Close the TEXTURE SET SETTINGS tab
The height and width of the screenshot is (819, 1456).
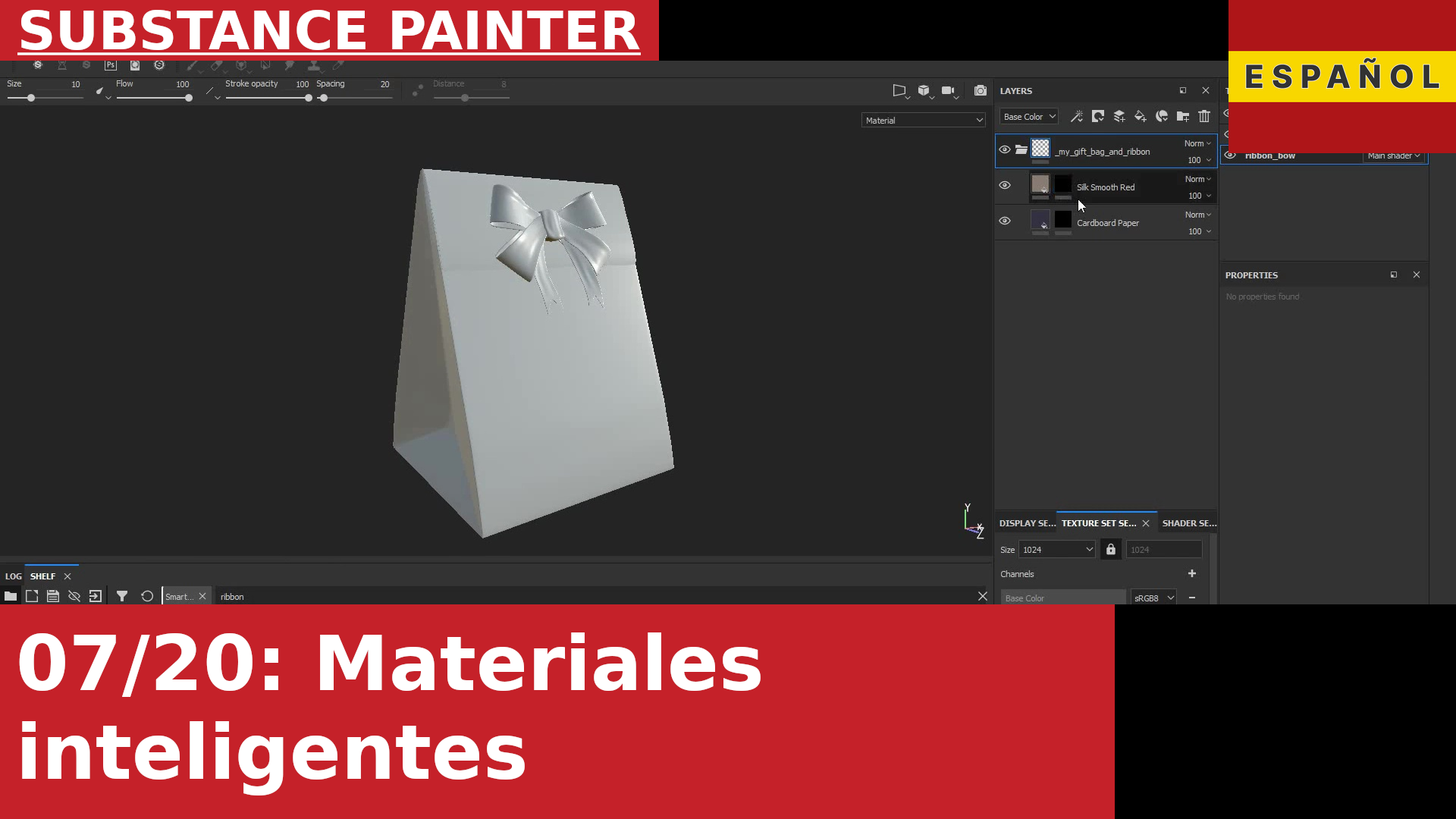tap(1146, 523)
